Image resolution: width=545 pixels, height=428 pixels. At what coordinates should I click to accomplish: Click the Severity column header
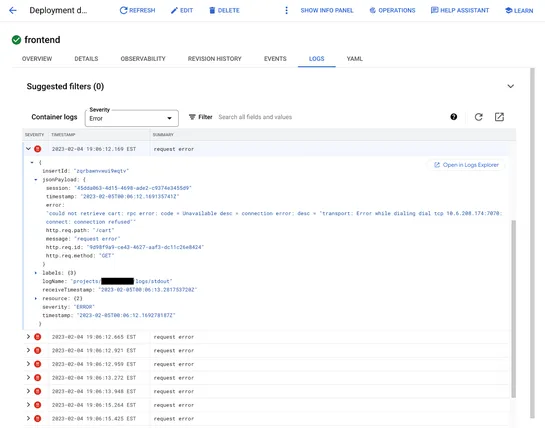coord(34,135)
